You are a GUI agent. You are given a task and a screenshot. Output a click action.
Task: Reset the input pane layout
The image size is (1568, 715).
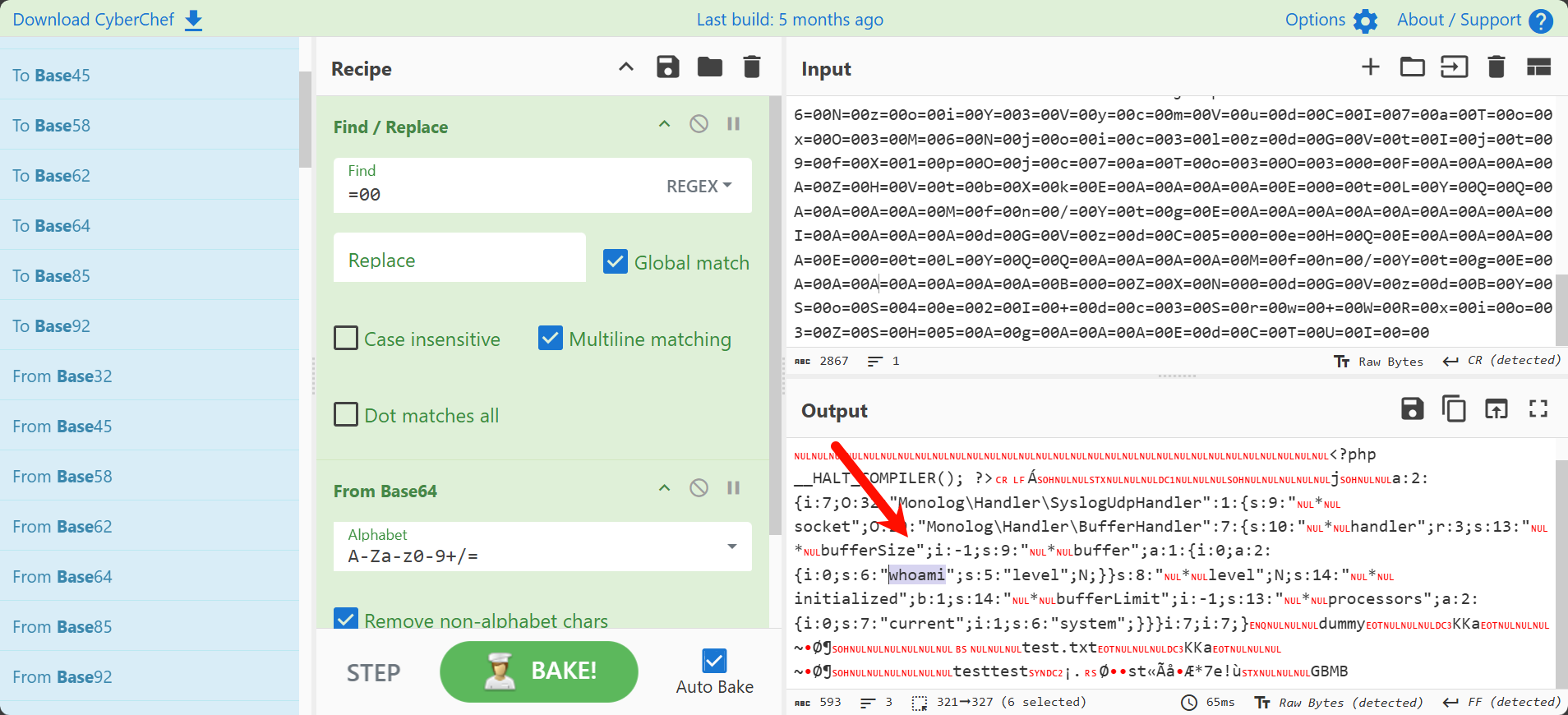[x=1538, y=67]
